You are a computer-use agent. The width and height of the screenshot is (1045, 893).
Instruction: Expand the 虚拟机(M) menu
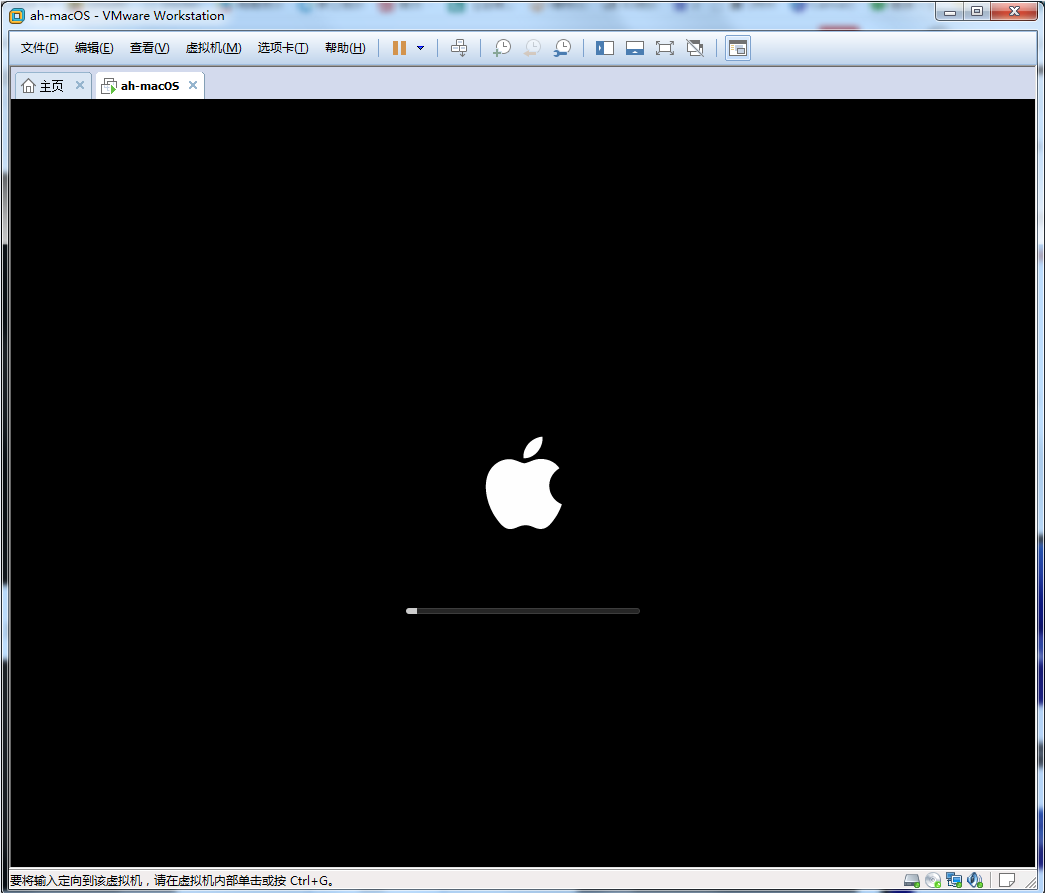click(213, 48)
